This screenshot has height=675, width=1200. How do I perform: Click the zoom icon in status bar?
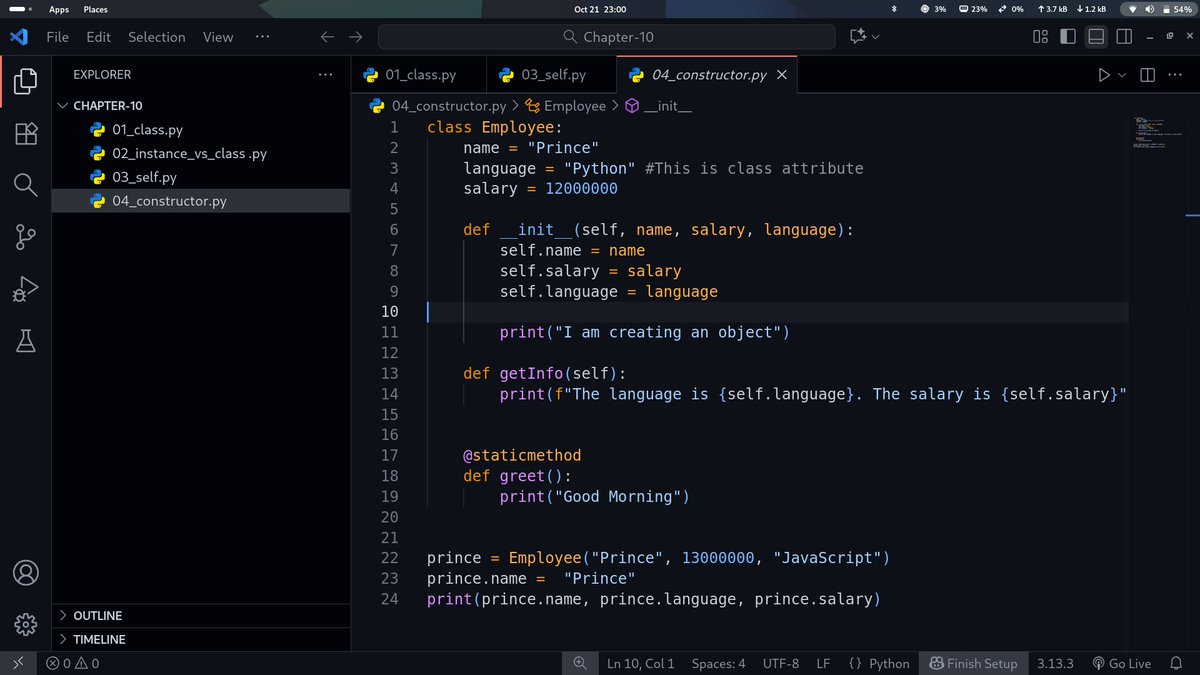point(579,663)
